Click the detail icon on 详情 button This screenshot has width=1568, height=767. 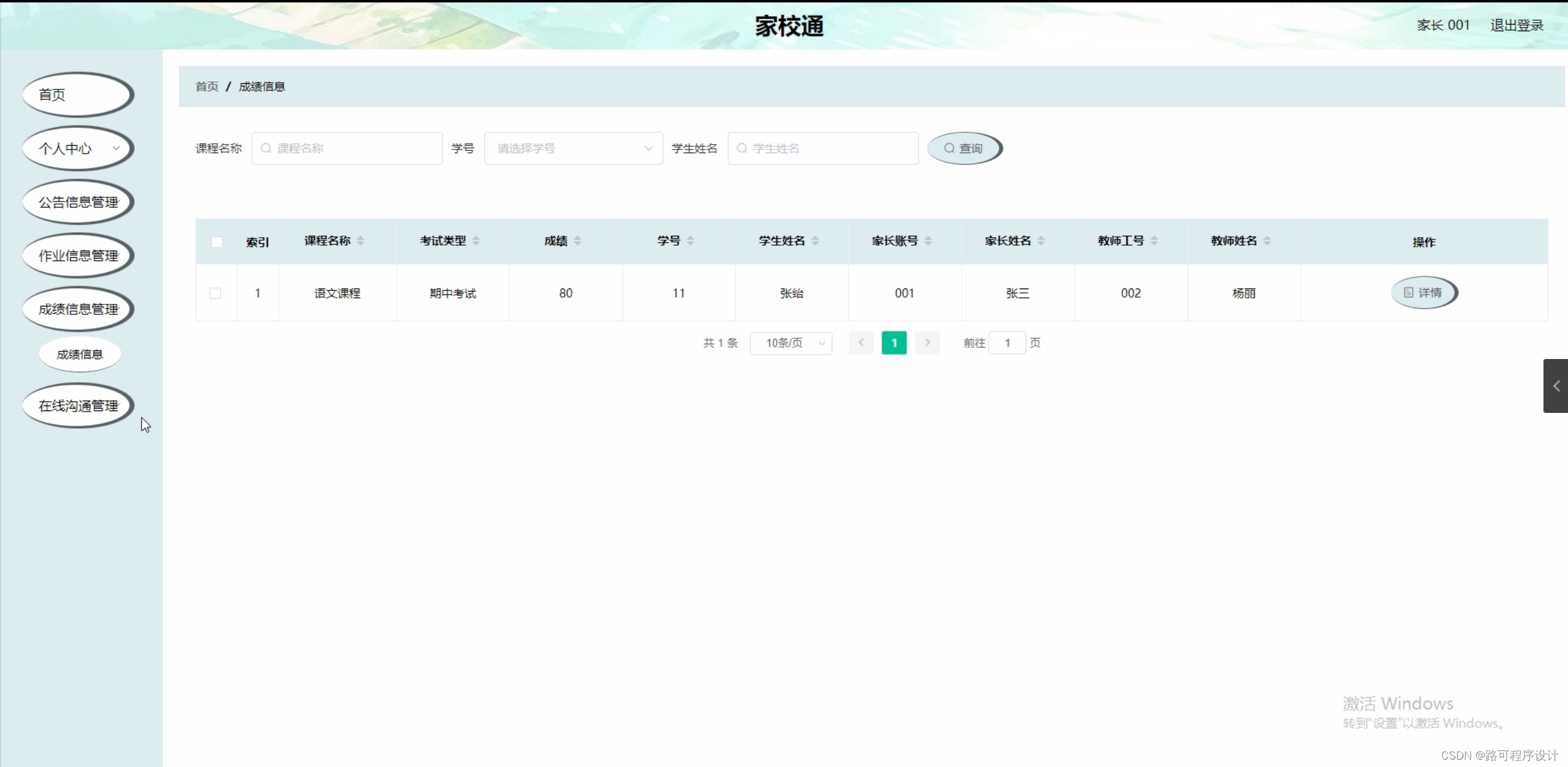1409,293
